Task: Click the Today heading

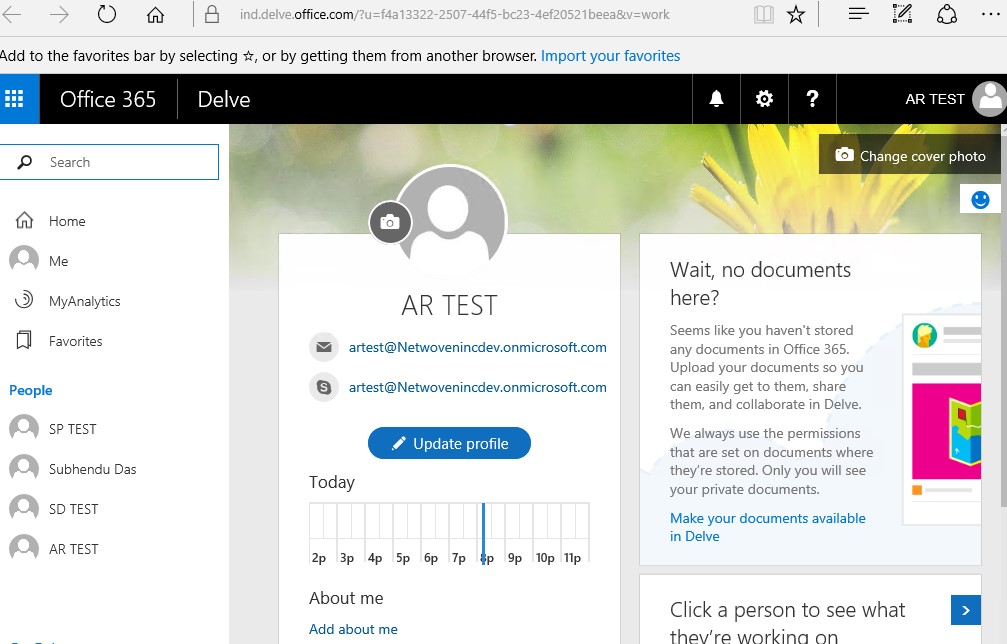Action: tap(332, 482)
